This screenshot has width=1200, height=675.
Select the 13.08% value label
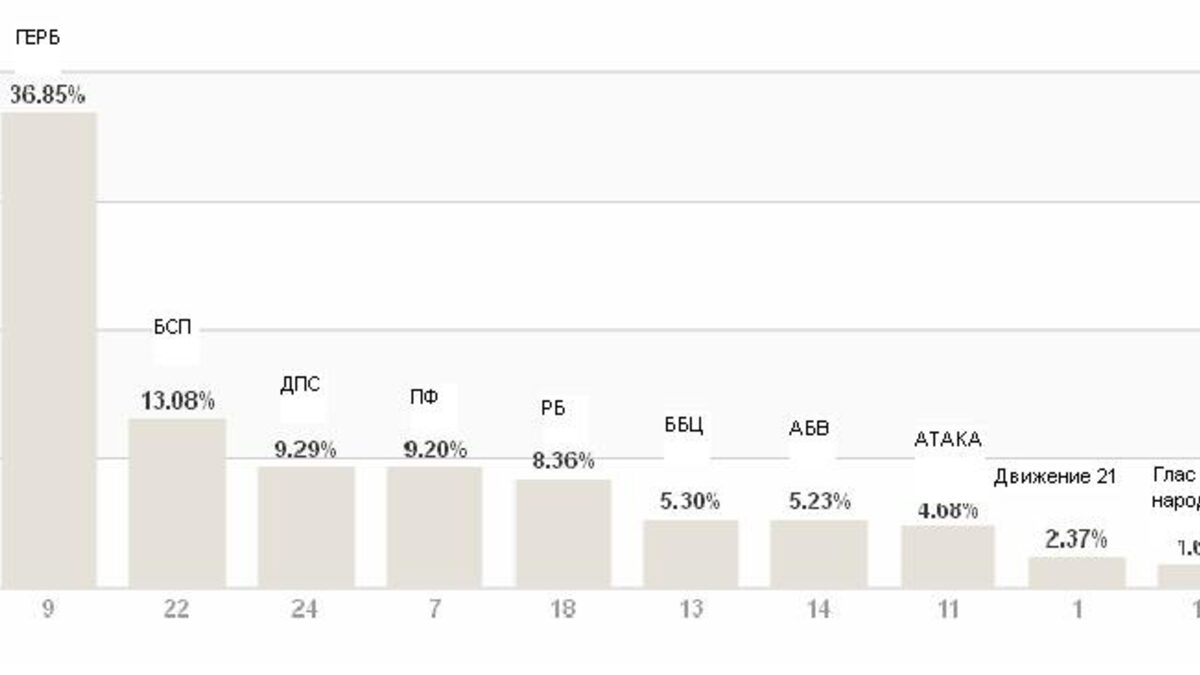(177, 401)
